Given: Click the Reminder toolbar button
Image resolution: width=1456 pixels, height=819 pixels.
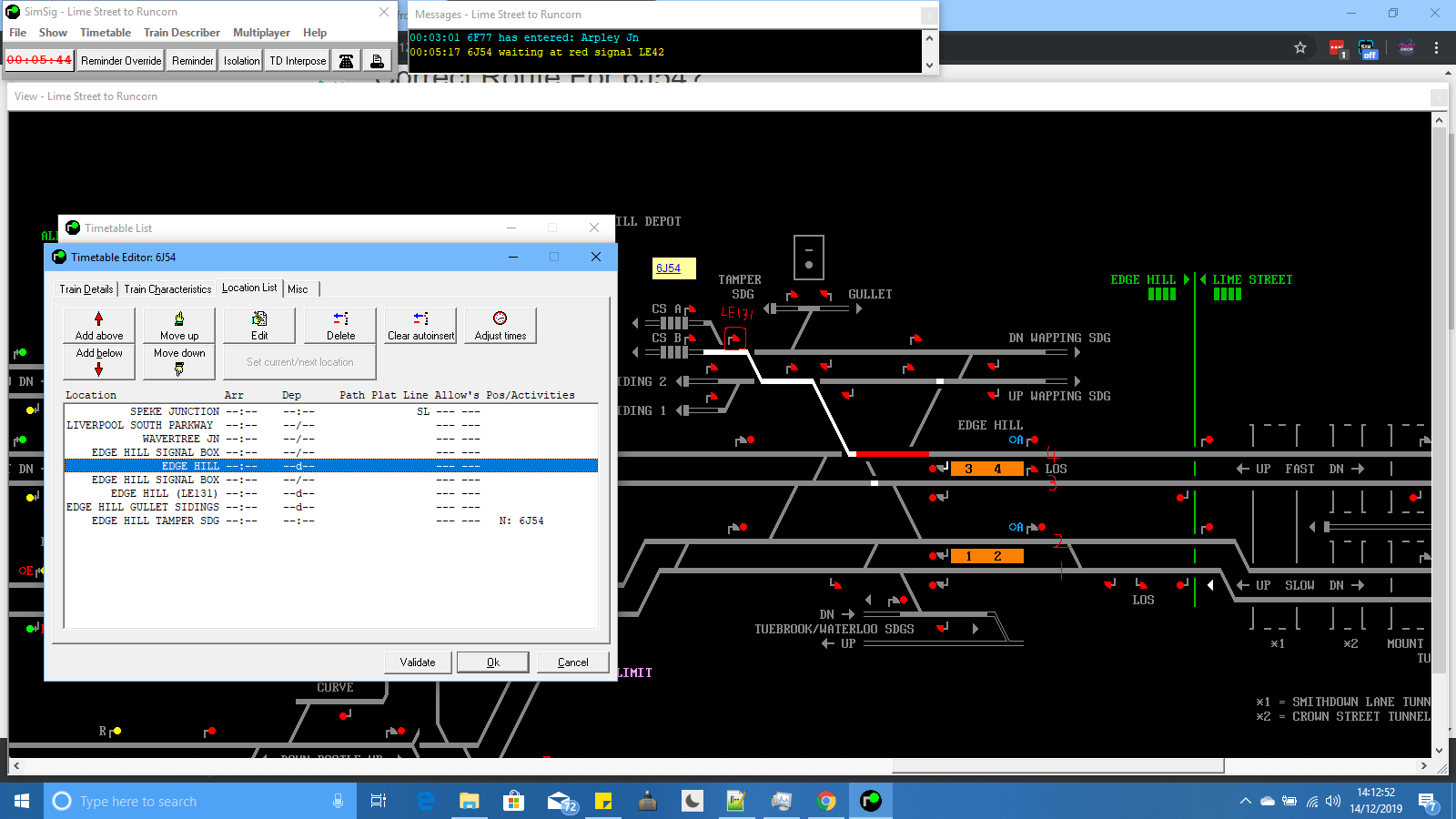Looking at the screenshot, I should [x=193, y=61].
